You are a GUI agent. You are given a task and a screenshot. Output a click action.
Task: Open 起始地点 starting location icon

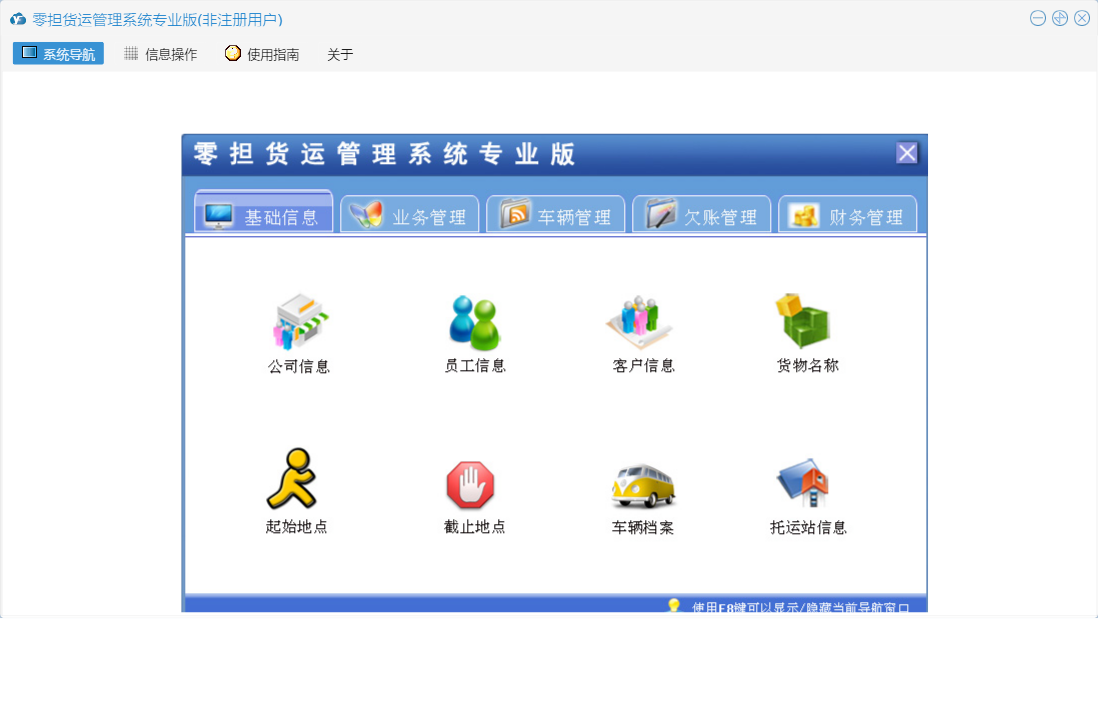point(293,482)
